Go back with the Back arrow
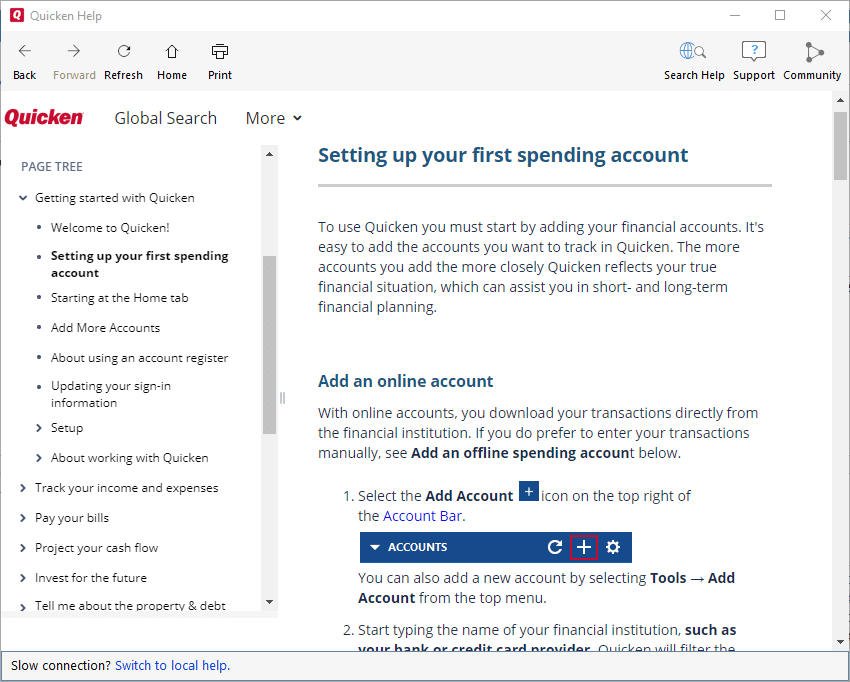 tap(25, 51)
